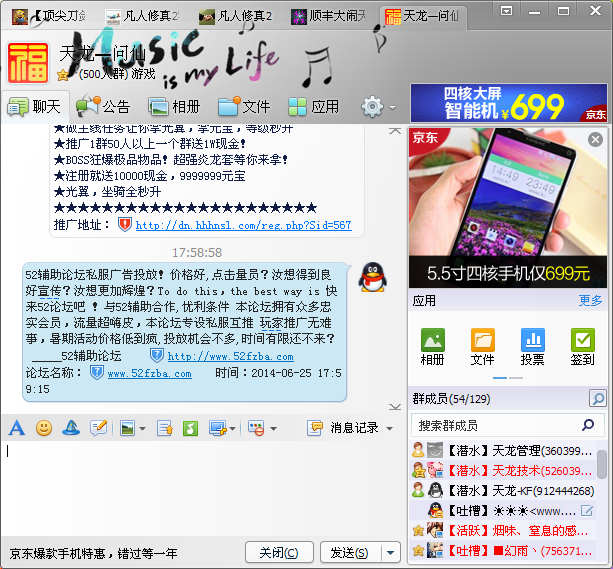This screenshot has height=569, width=613.
Task: Click the 消息记录 history icon
Action: coord(315,428)
